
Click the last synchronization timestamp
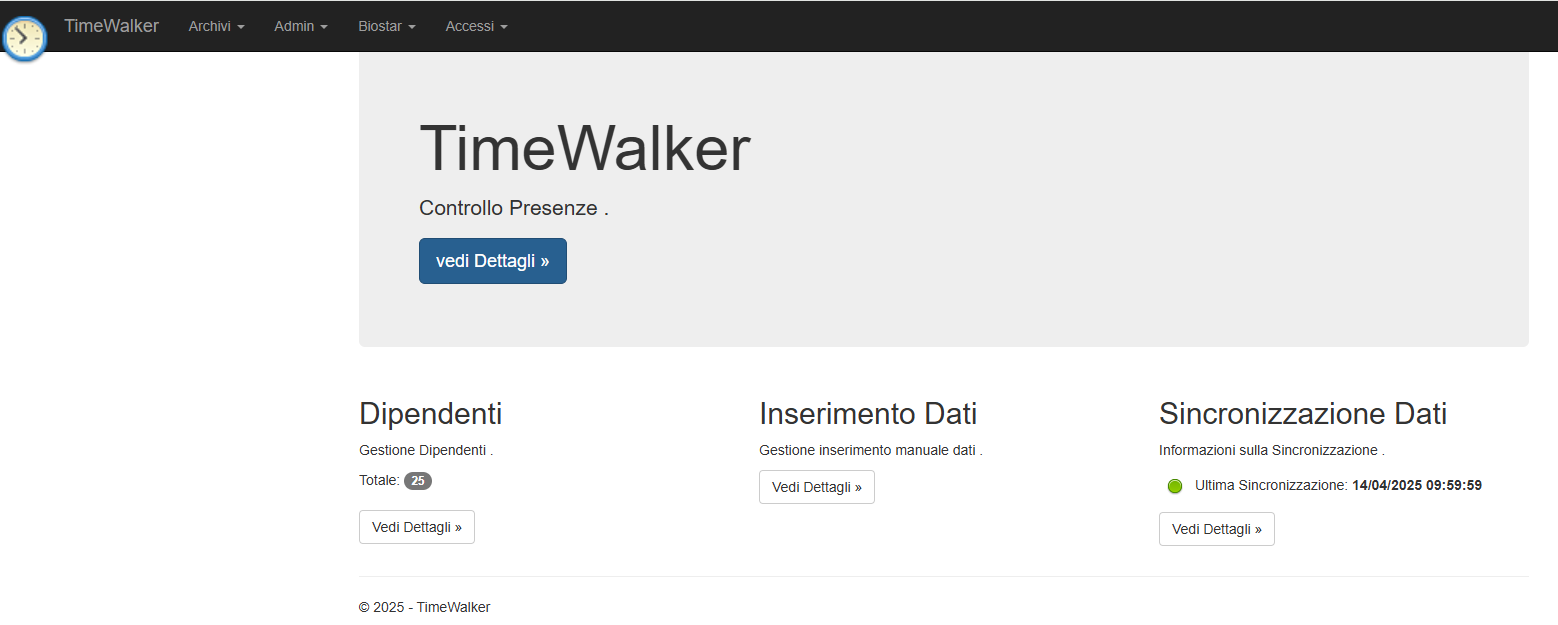tap(1416, 485)
